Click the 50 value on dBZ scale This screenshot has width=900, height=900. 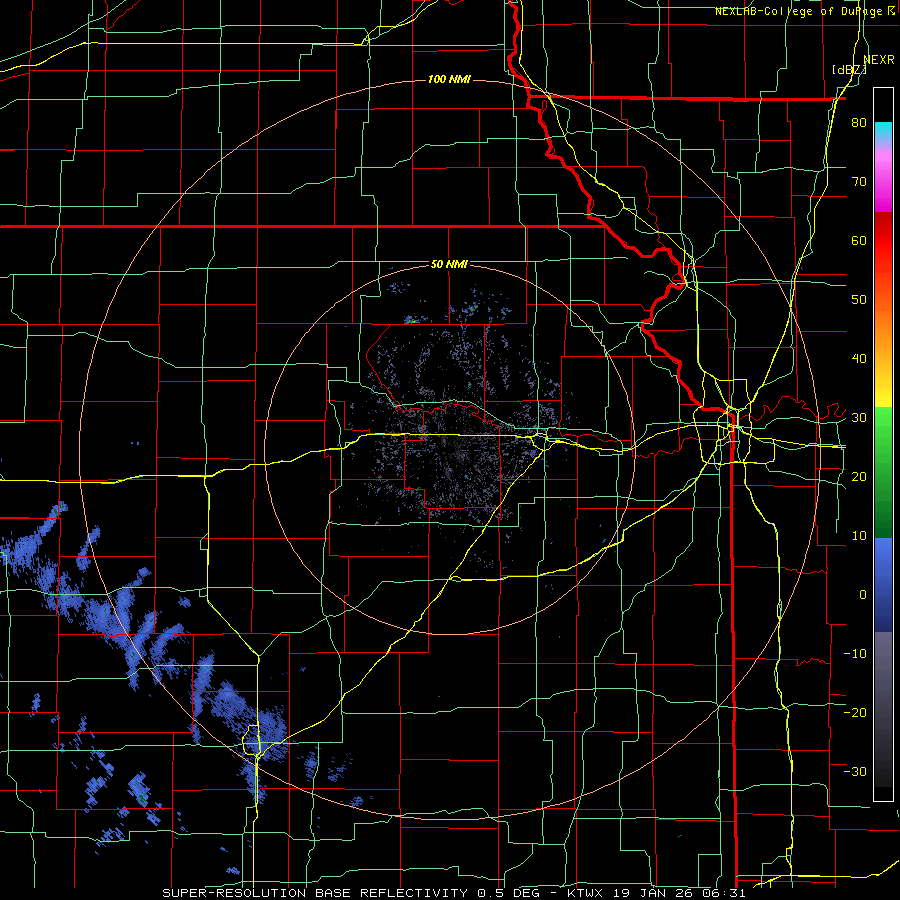pos(859,300)
